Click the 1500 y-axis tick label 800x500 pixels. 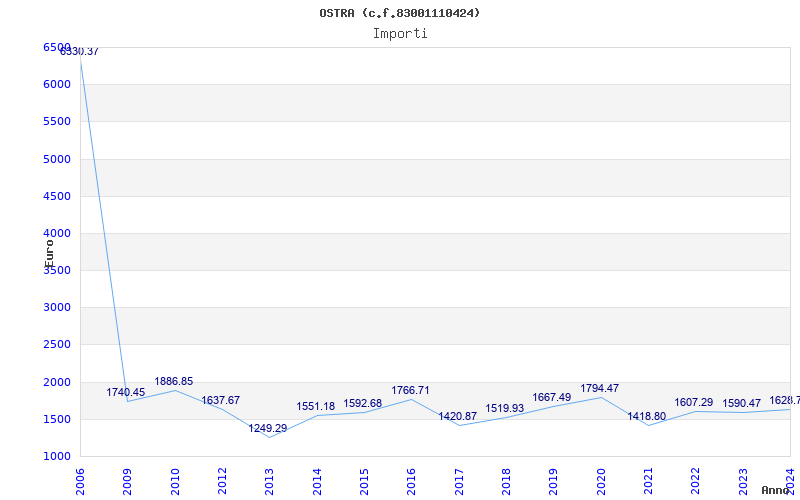(x=57, y=419)
